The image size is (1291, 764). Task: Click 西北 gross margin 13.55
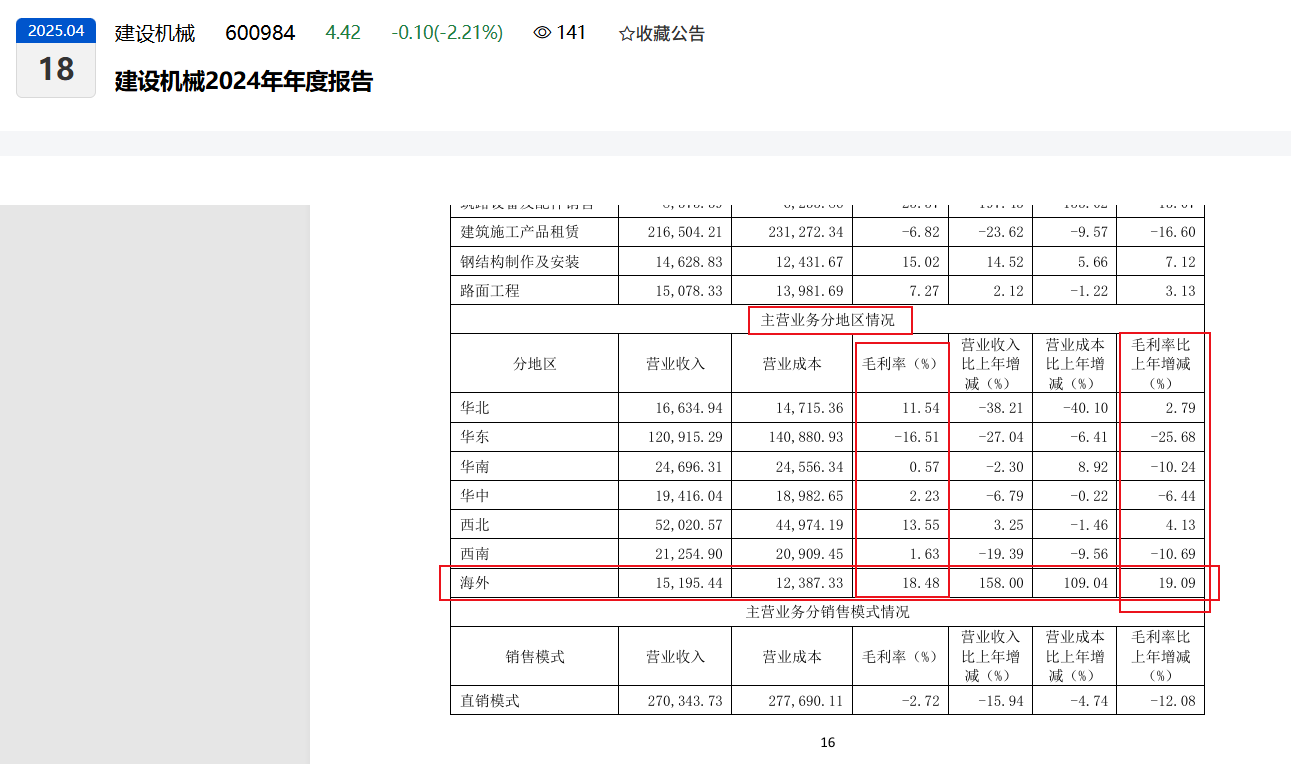[920, 524]
